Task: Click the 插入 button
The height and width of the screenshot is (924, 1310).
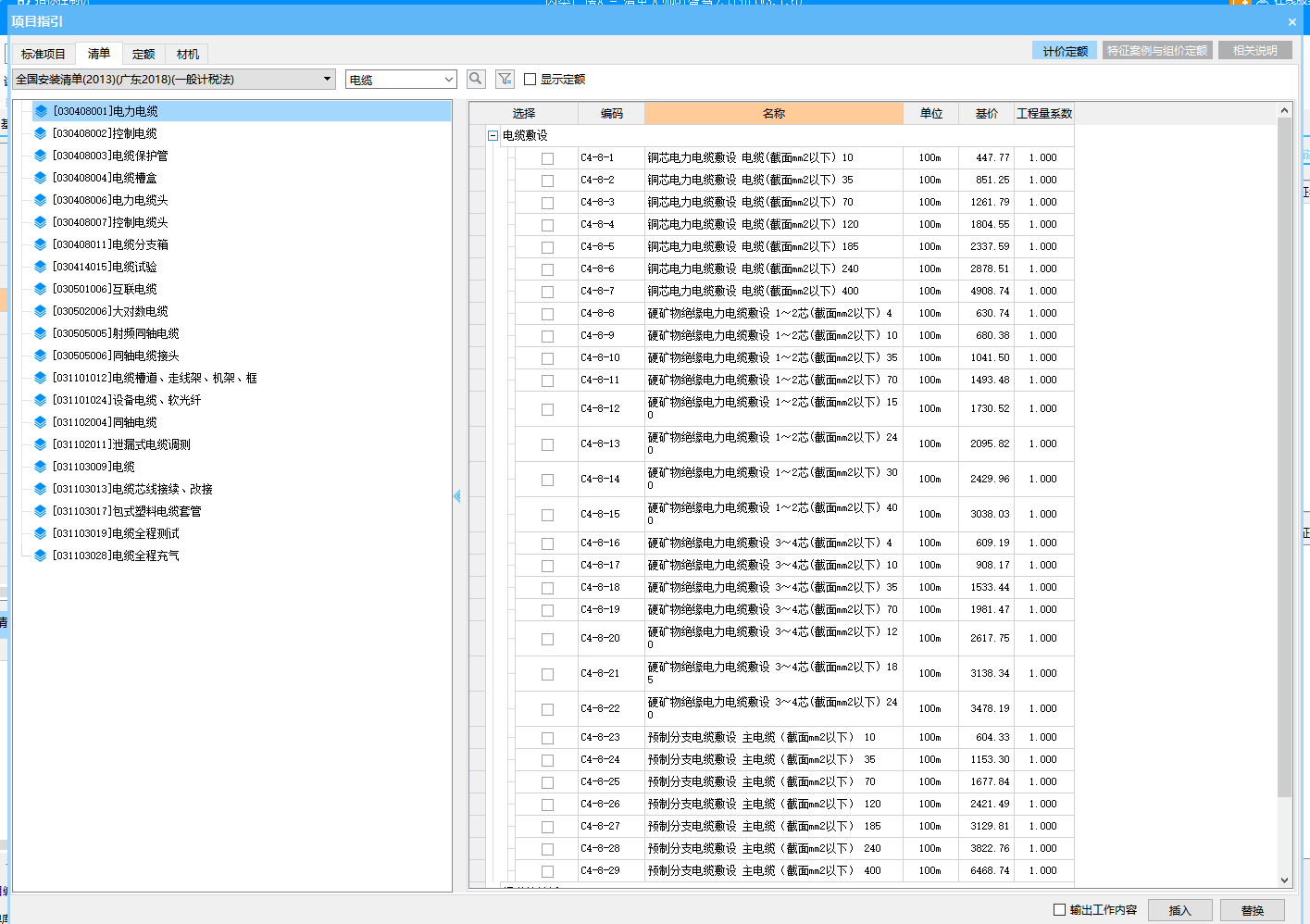Action: [x=1180, y=910]
